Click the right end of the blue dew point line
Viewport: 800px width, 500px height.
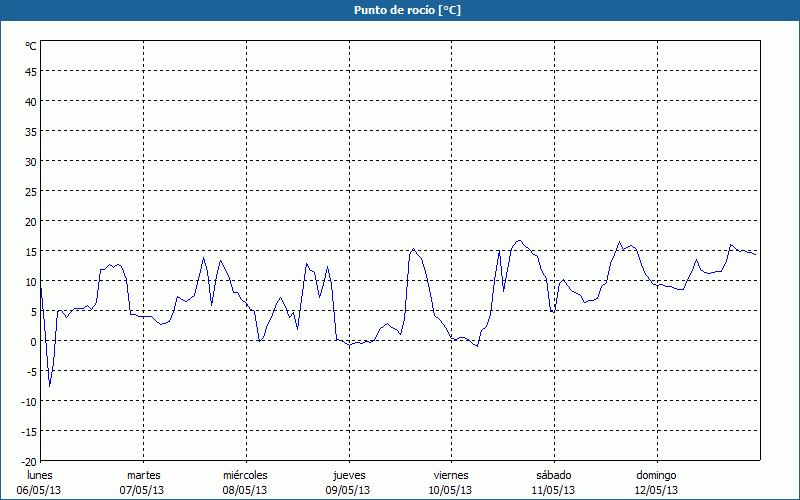755,254
